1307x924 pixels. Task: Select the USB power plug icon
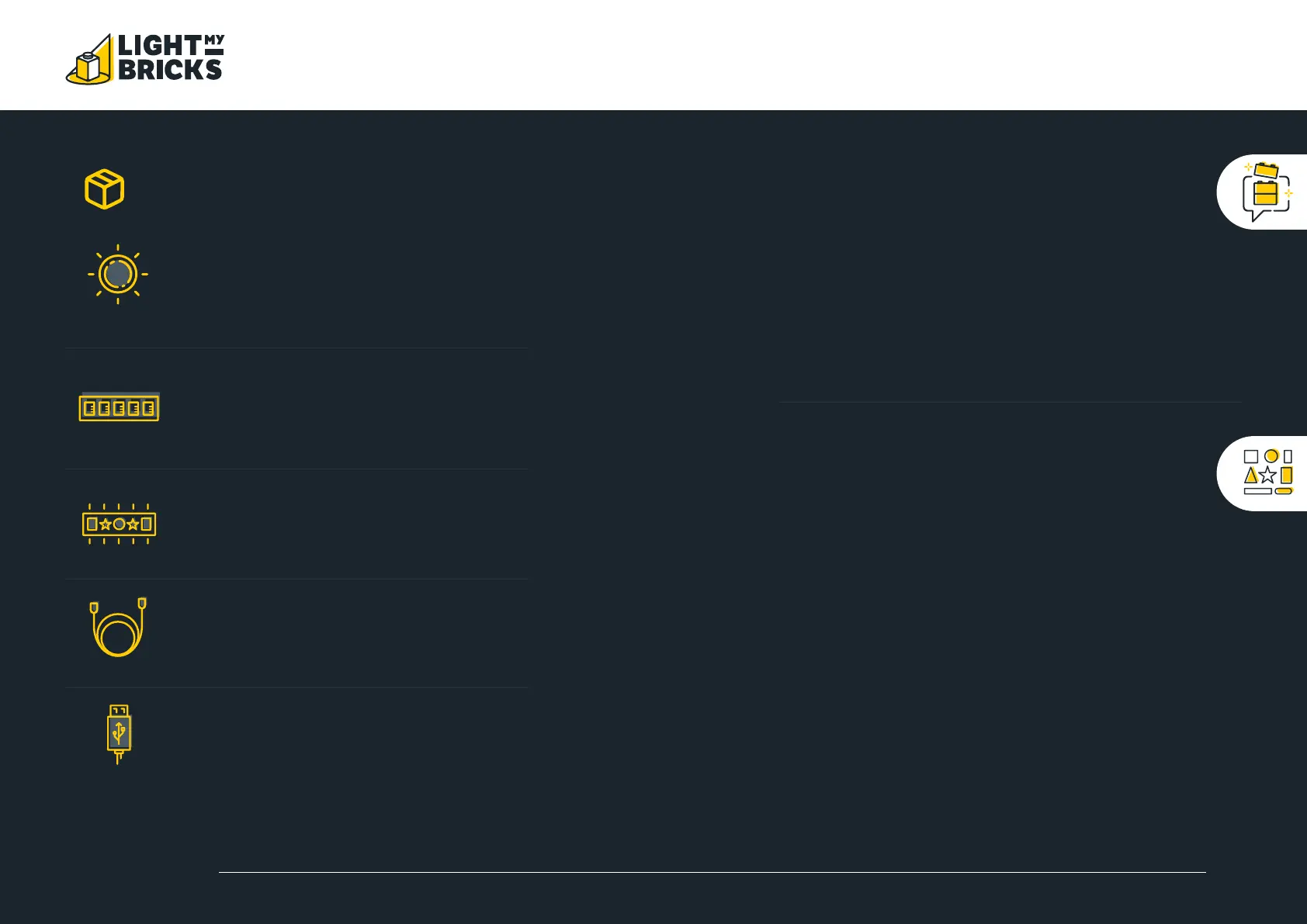click(119, 734)
